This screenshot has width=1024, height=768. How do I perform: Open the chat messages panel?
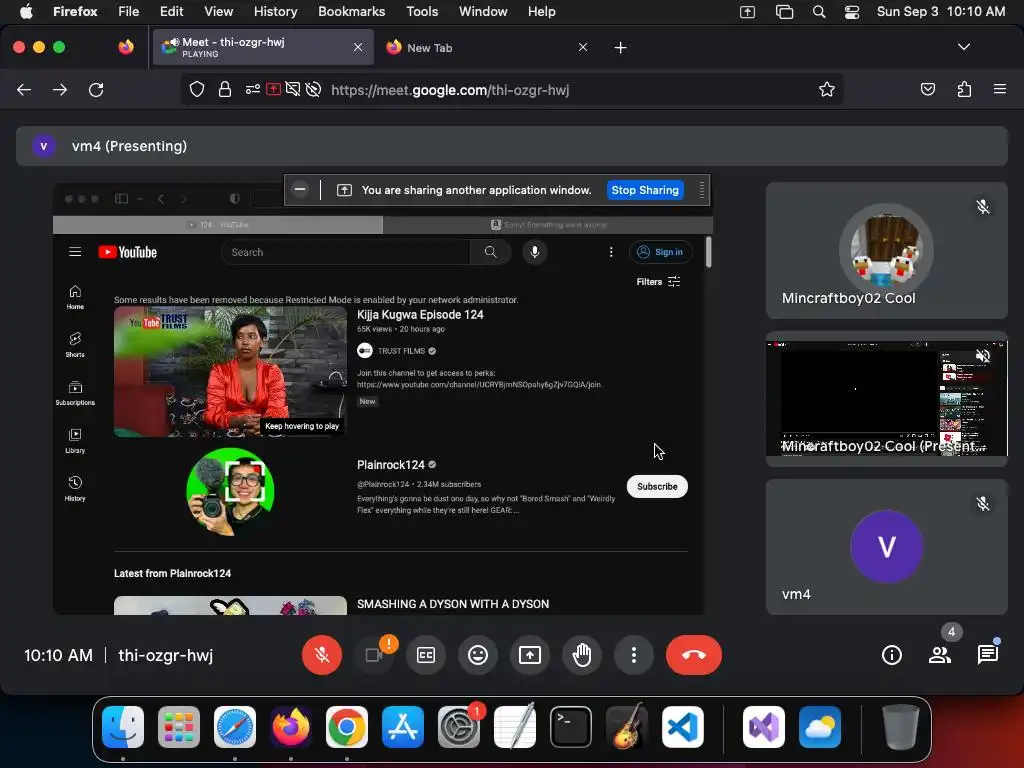pyautogui.click(x=987, y=655)
